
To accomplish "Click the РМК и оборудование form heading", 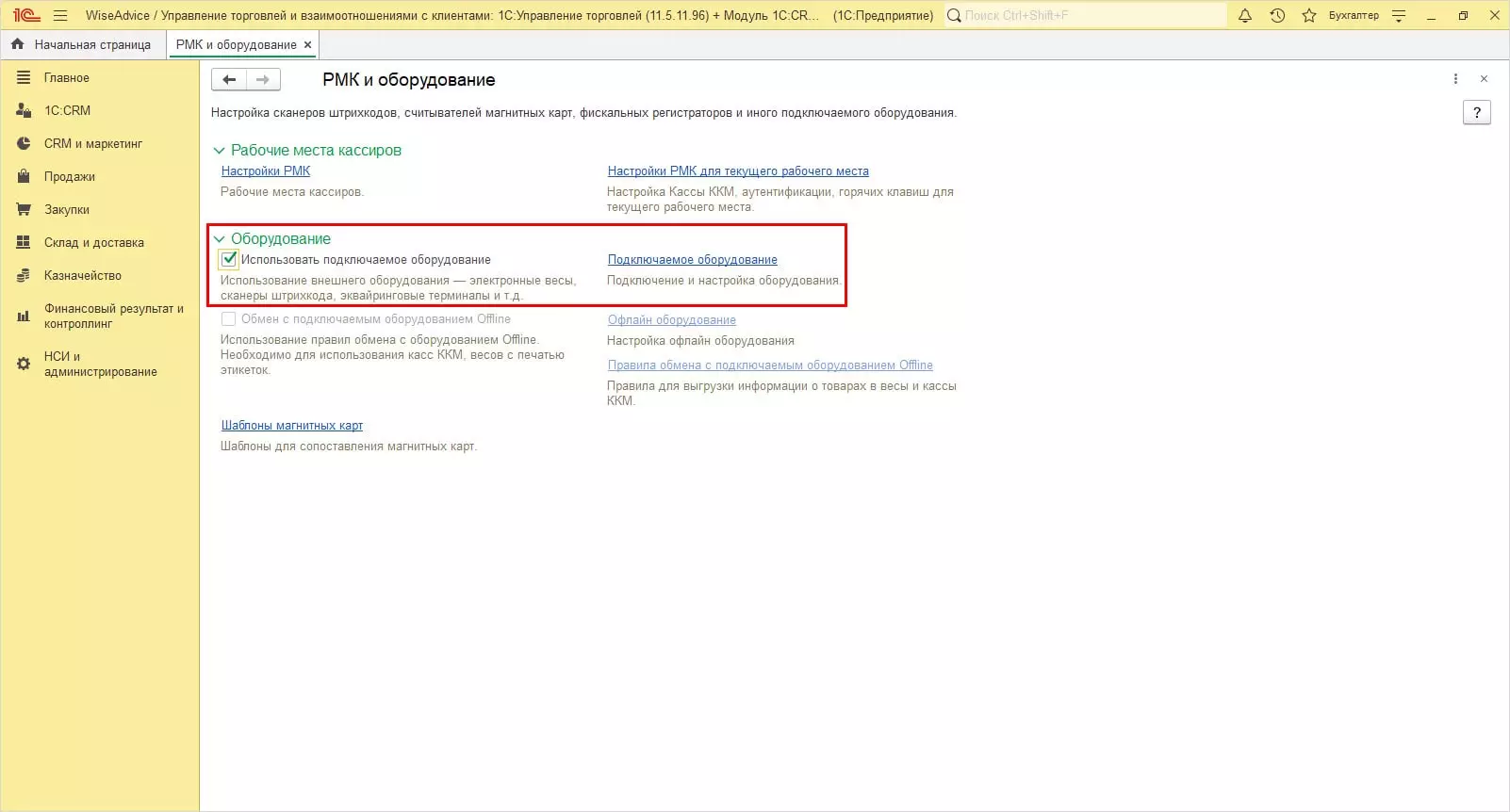I will [409, 80].
